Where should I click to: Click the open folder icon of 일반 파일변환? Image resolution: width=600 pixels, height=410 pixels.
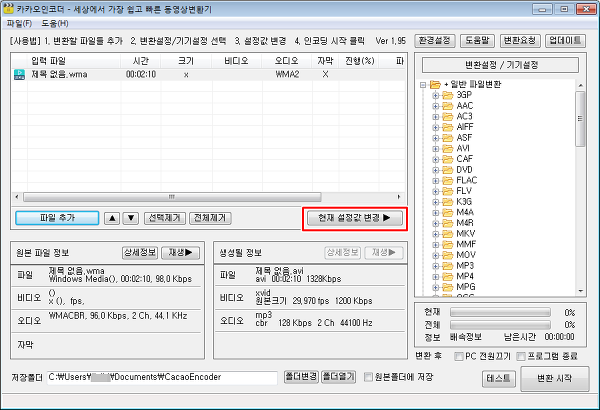435,84
